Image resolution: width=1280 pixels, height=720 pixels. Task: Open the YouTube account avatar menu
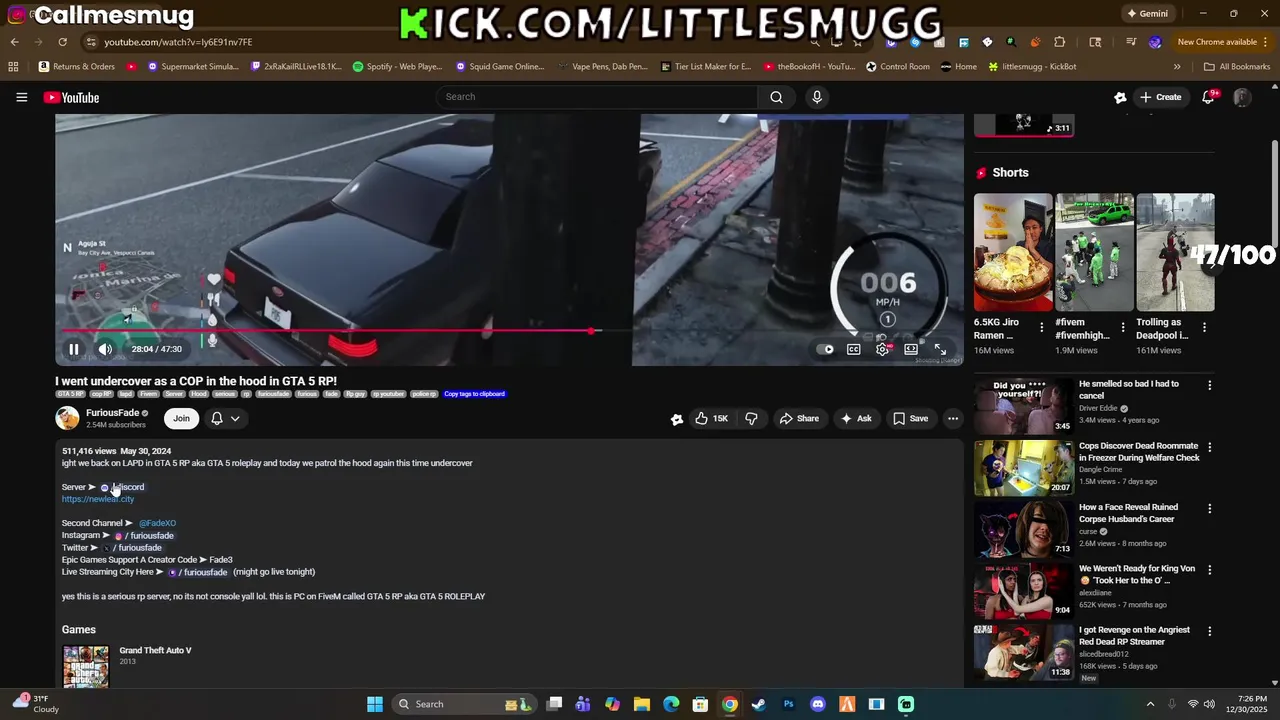tap(1242, 97)
